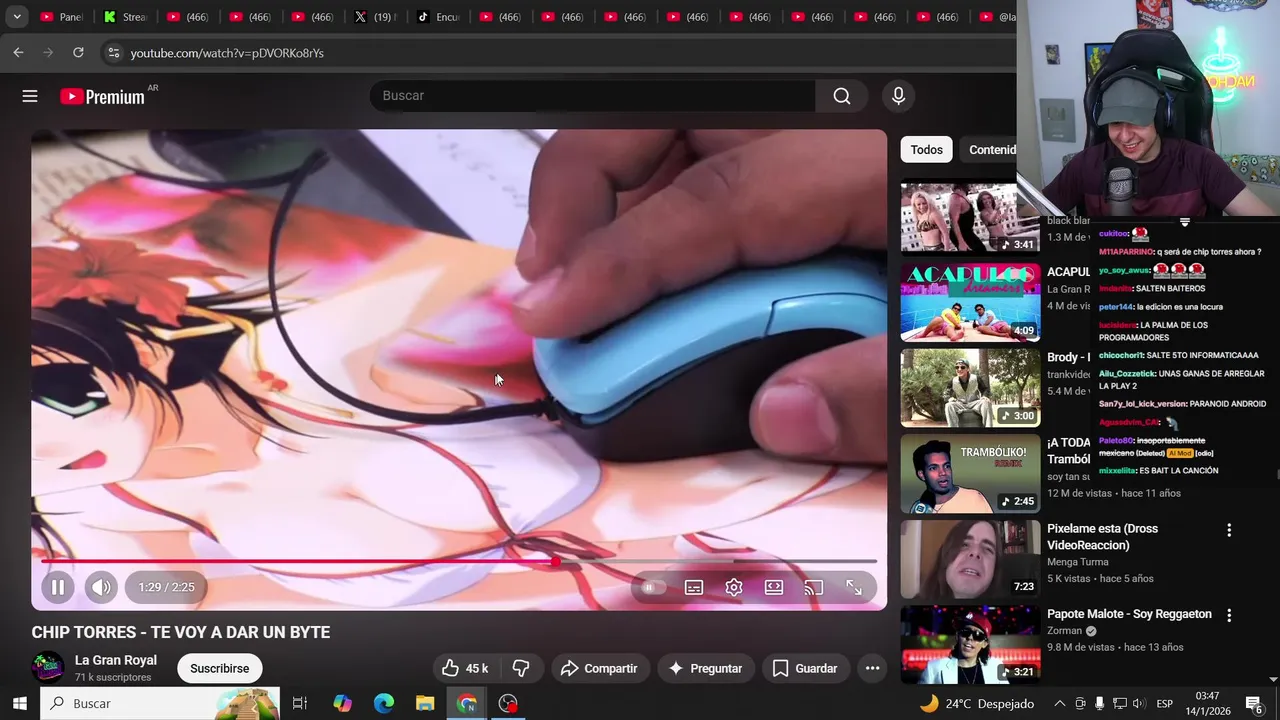Open the notification center icon

(x=1254, y=703)
